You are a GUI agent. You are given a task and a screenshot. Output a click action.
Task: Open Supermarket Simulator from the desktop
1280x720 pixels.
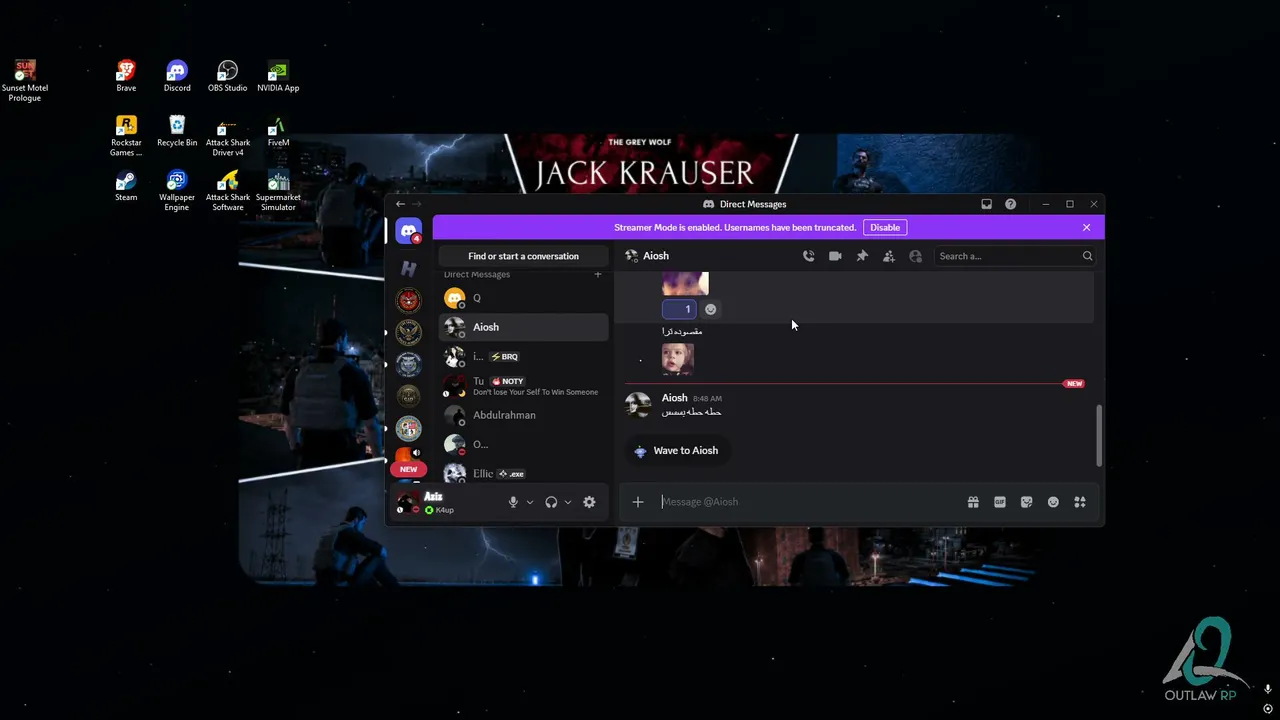pyautogui.click(x=278, y=191)
